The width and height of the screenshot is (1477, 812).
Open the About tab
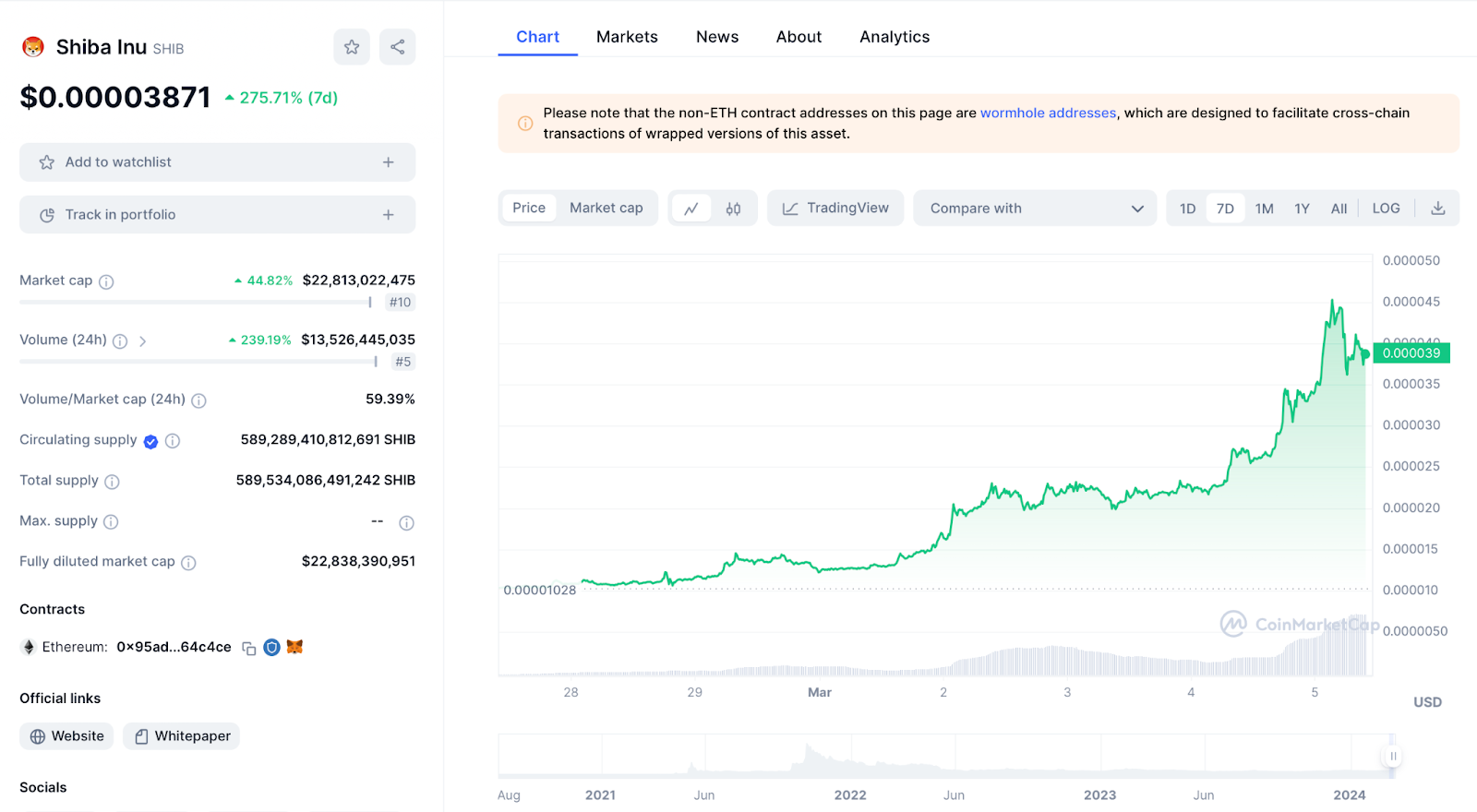[x=799, y=37]
